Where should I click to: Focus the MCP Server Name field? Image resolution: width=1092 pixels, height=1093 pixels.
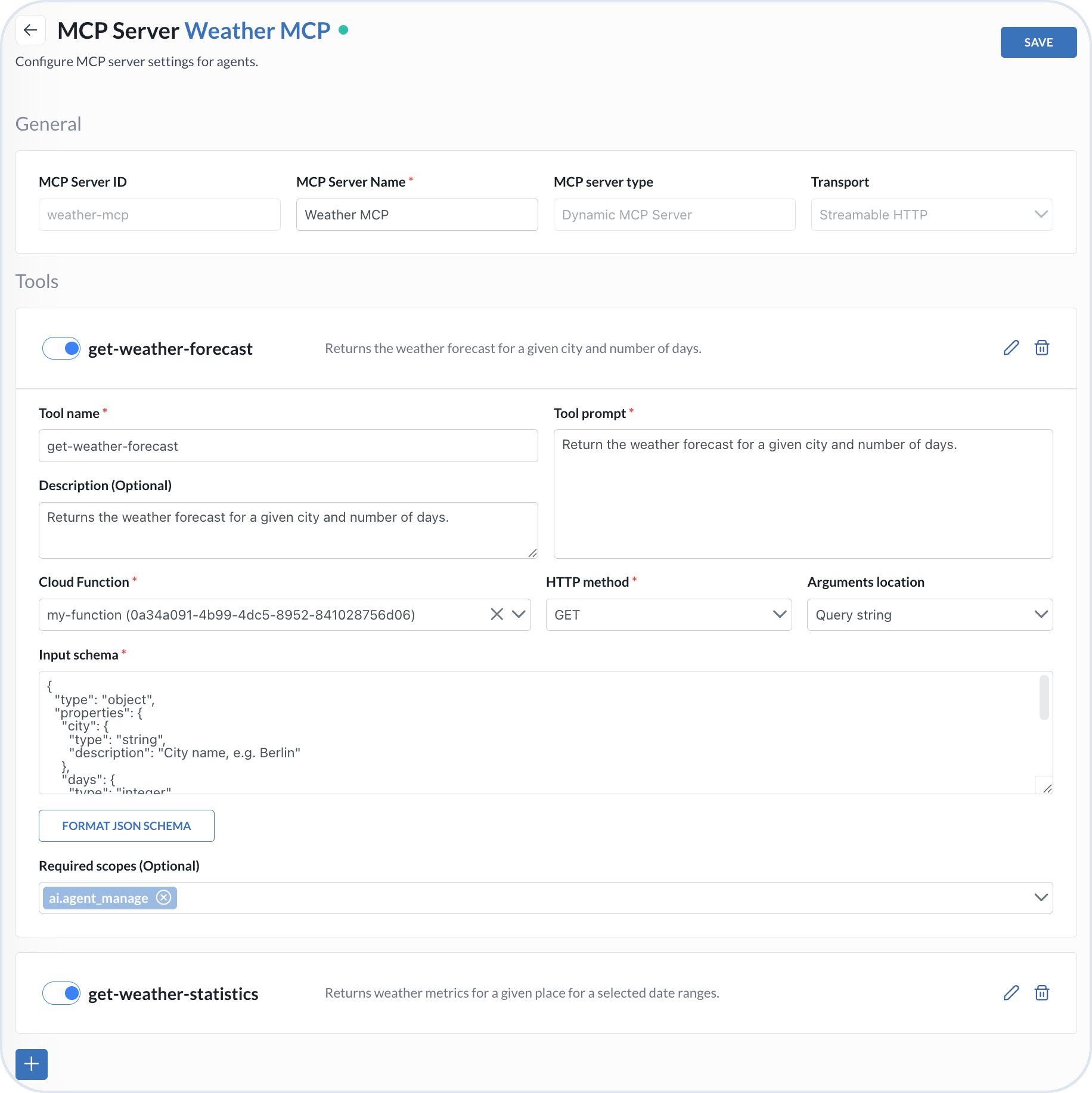pos(417,215)
